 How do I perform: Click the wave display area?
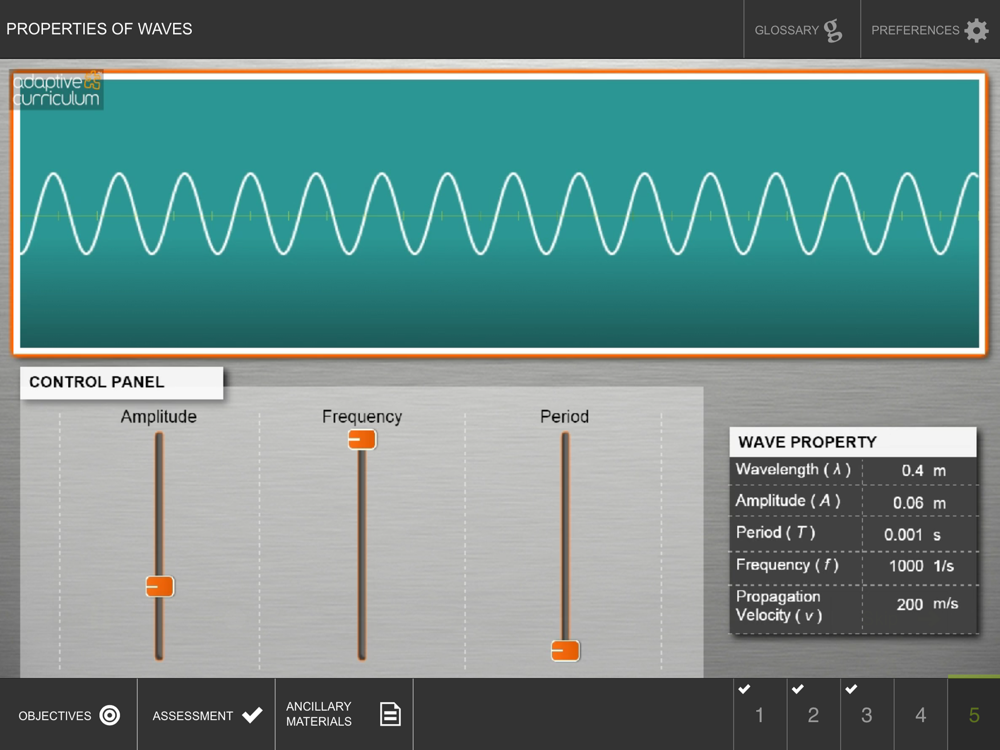[x=499, y=214]
